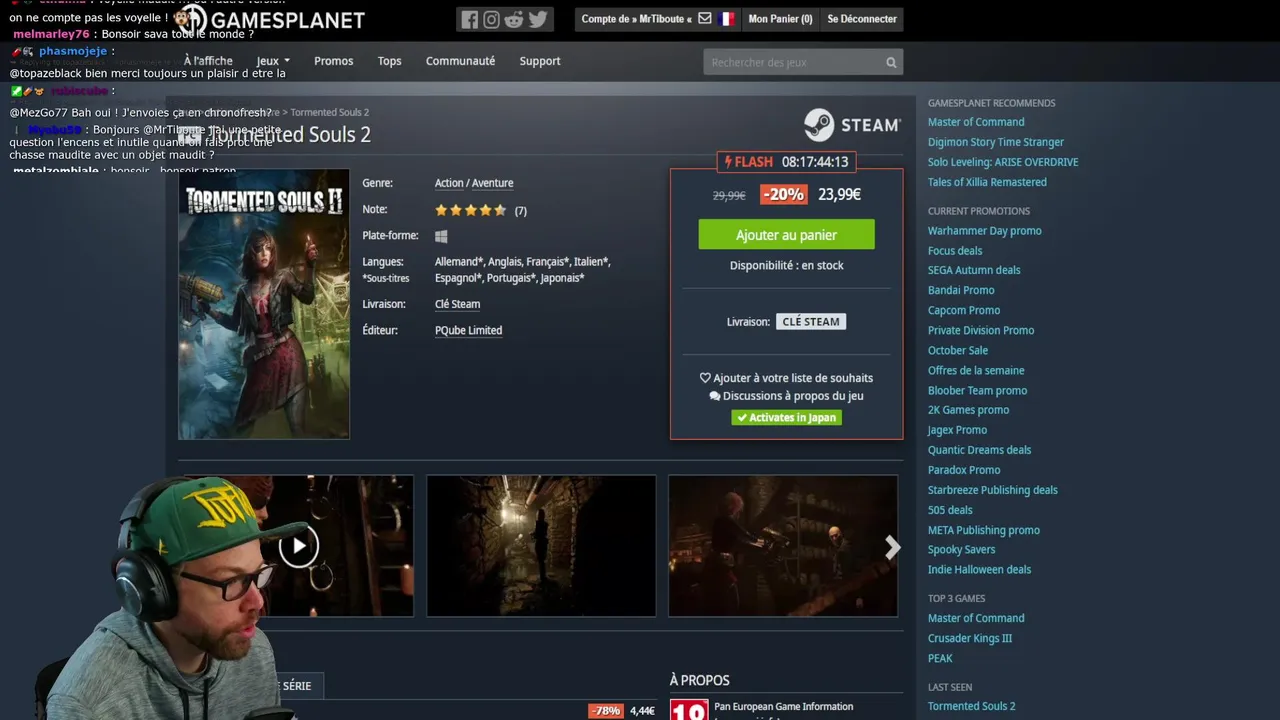
Task: Click the French flag language icon
Action: [x=726, y=19]
